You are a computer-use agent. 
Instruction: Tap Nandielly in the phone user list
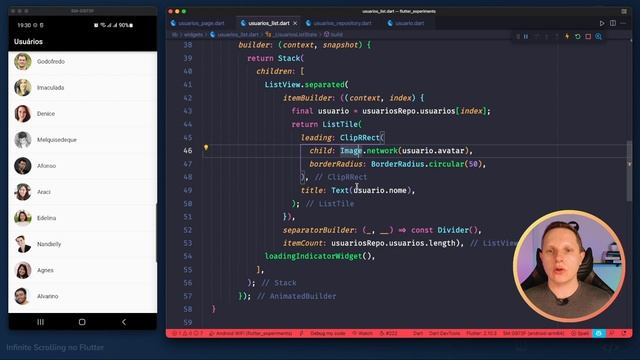83,244
